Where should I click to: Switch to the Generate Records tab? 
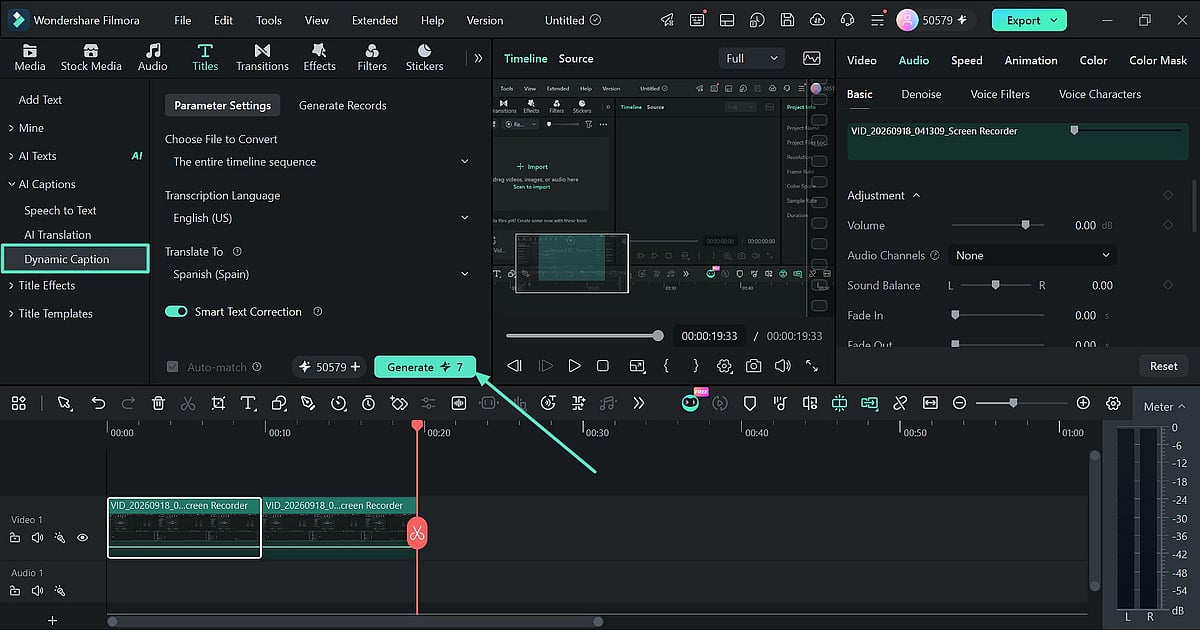tap(342, 105)
